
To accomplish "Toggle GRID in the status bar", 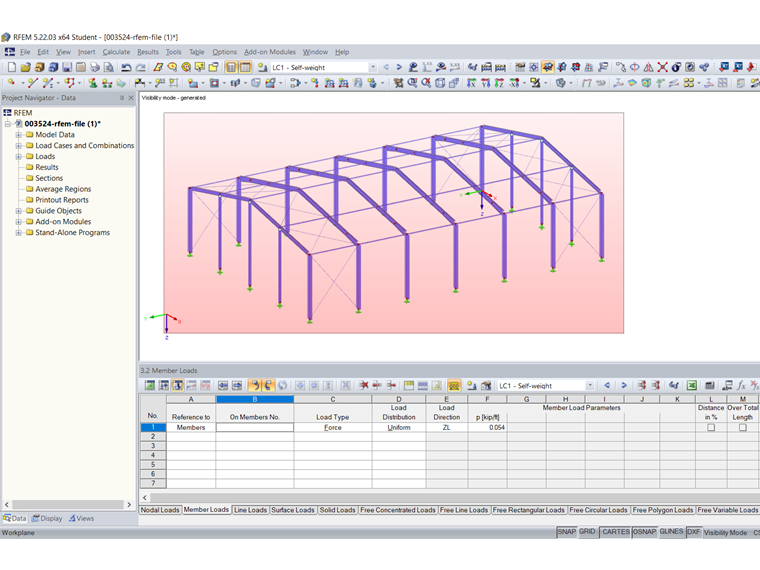I will [x=587, y=532].
